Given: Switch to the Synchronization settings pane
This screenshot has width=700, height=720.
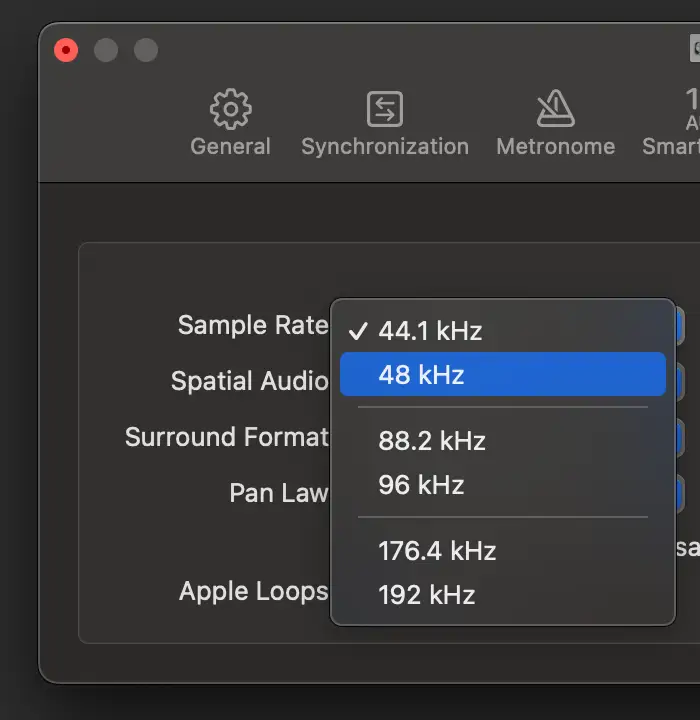Looking at the screenshot, I should click(x=384, y=123).
